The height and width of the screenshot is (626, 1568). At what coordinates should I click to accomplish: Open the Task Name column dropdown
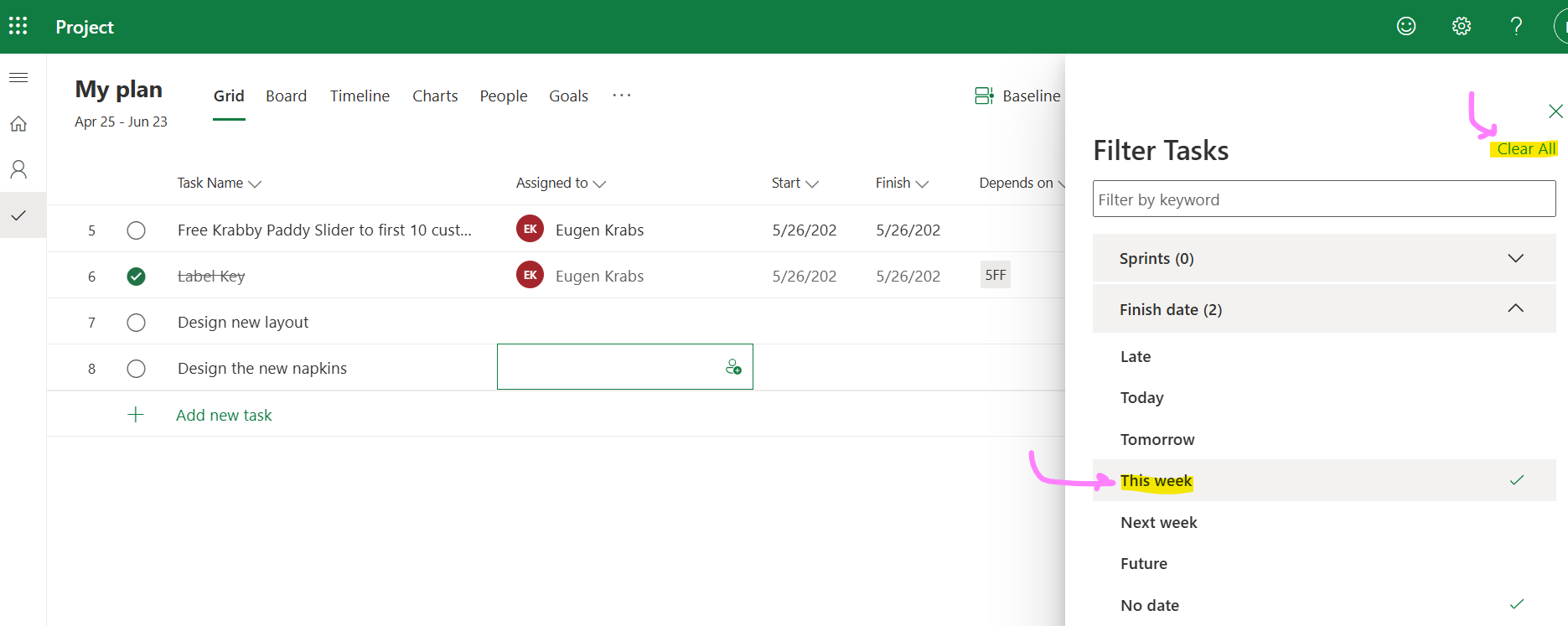255,184
